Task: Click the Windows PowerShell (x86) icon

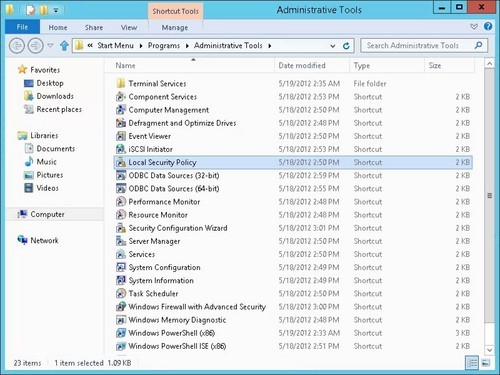Action: [x=121, y=333]
